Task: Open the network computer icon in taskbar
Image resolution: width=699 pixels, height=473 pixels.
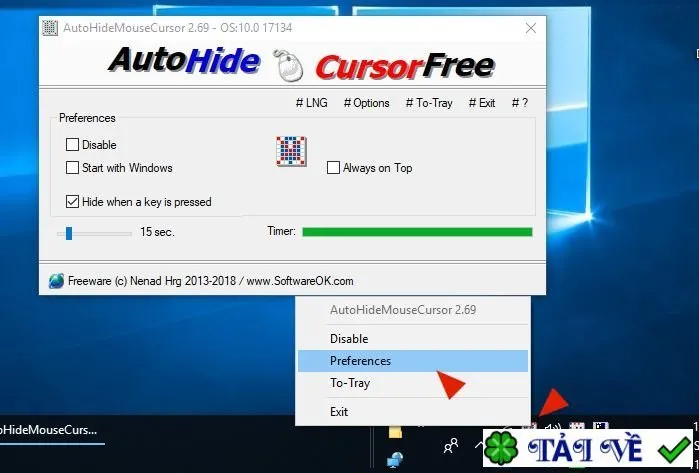Action: tap(395, 461)
